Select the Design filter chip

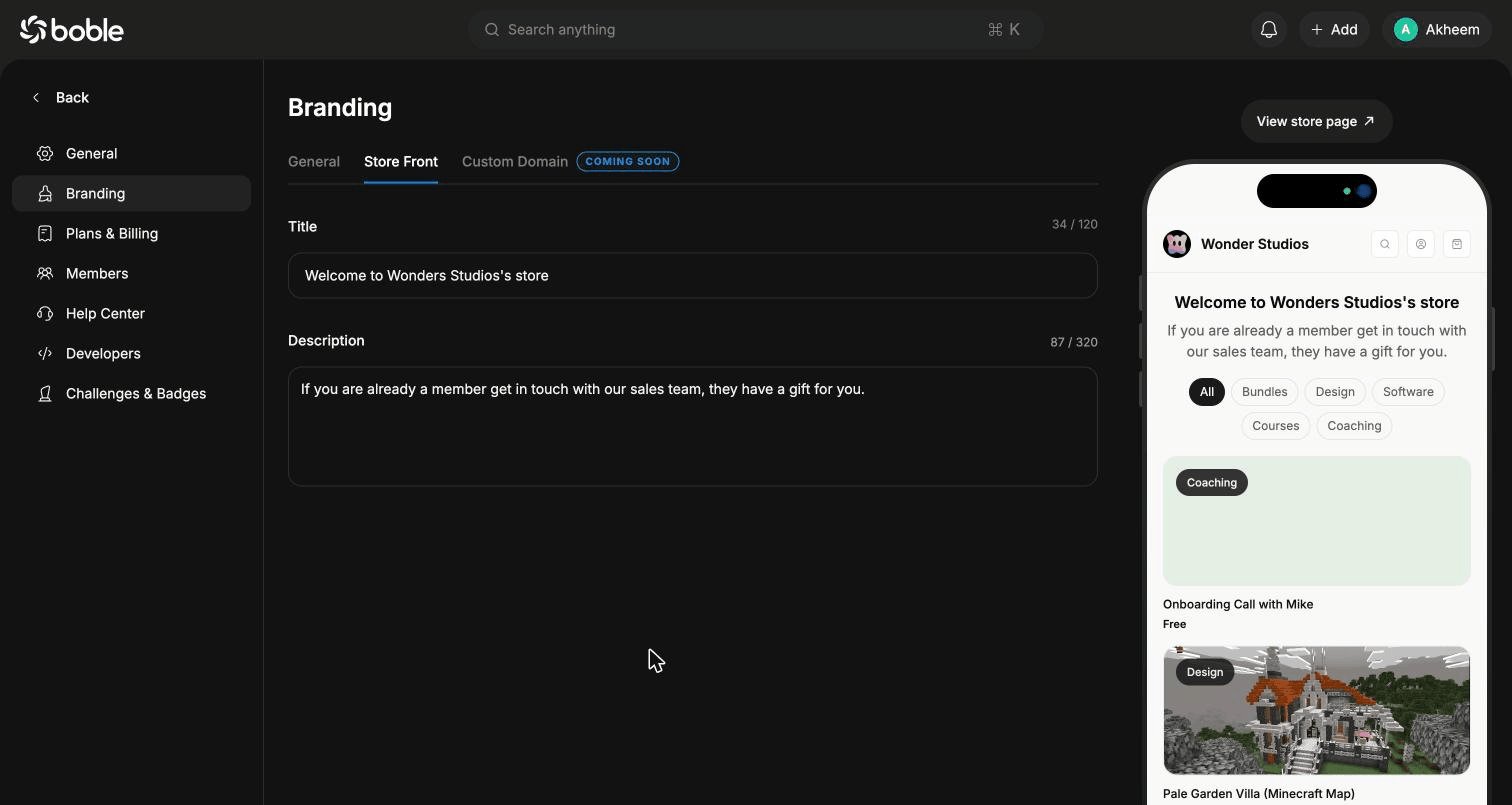click(x=1335, y=392)
